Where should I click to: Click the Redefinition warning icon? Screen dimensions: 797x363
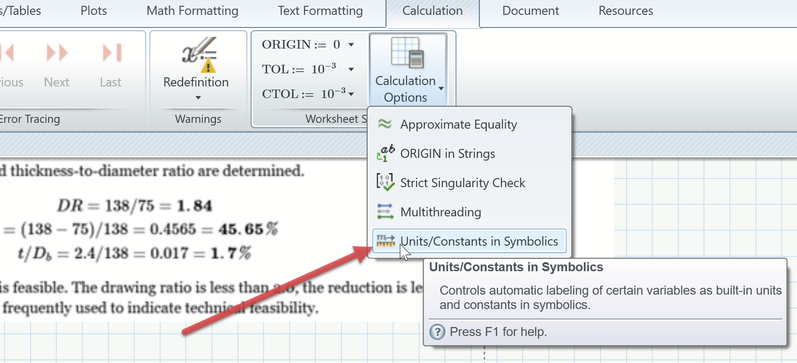pos(199,53)
